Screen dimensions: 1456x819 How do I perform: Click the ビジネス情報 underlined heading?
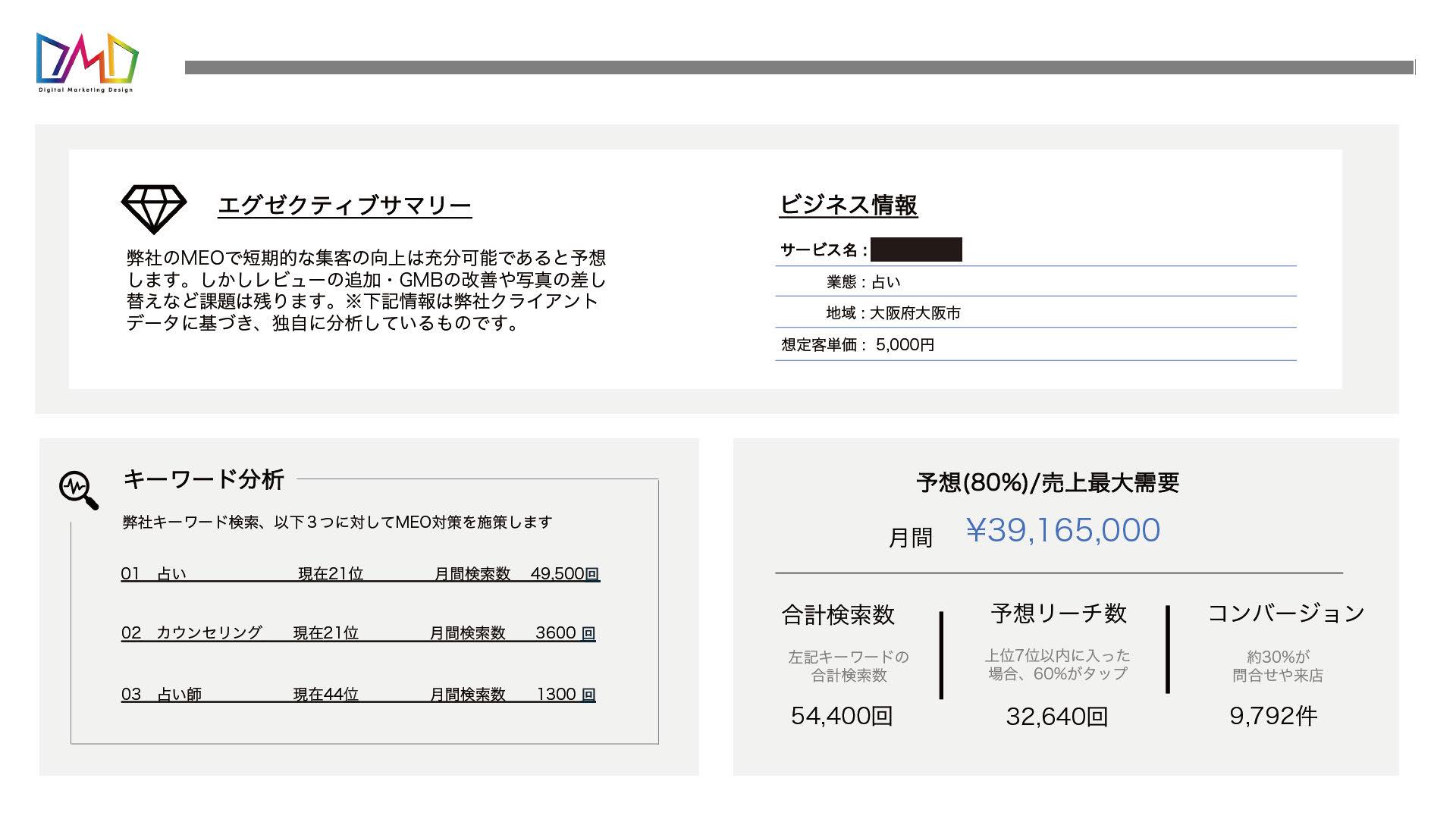(x=848, y=205)
